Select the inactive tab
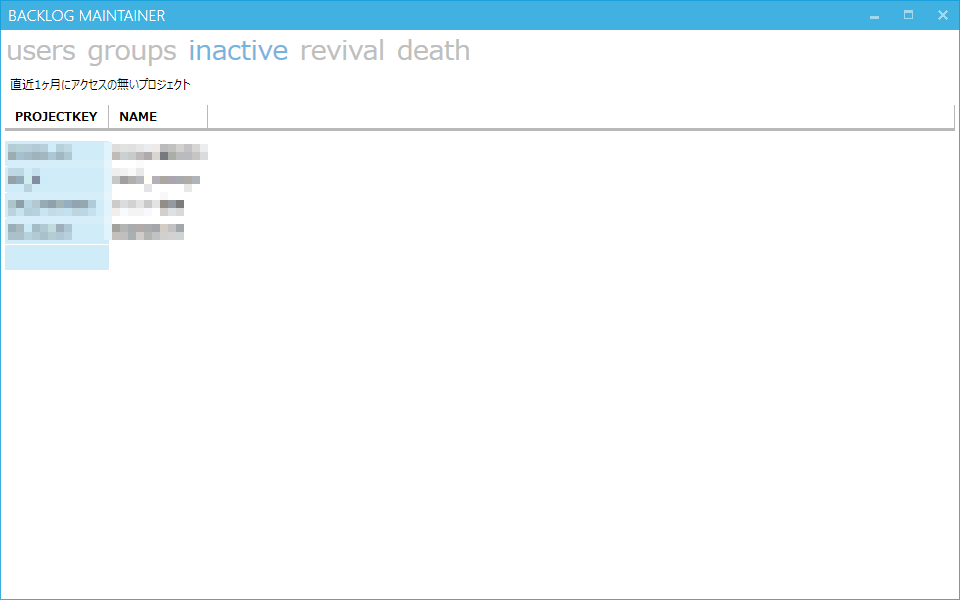This screenshot has height=600, width=960. 238,51
